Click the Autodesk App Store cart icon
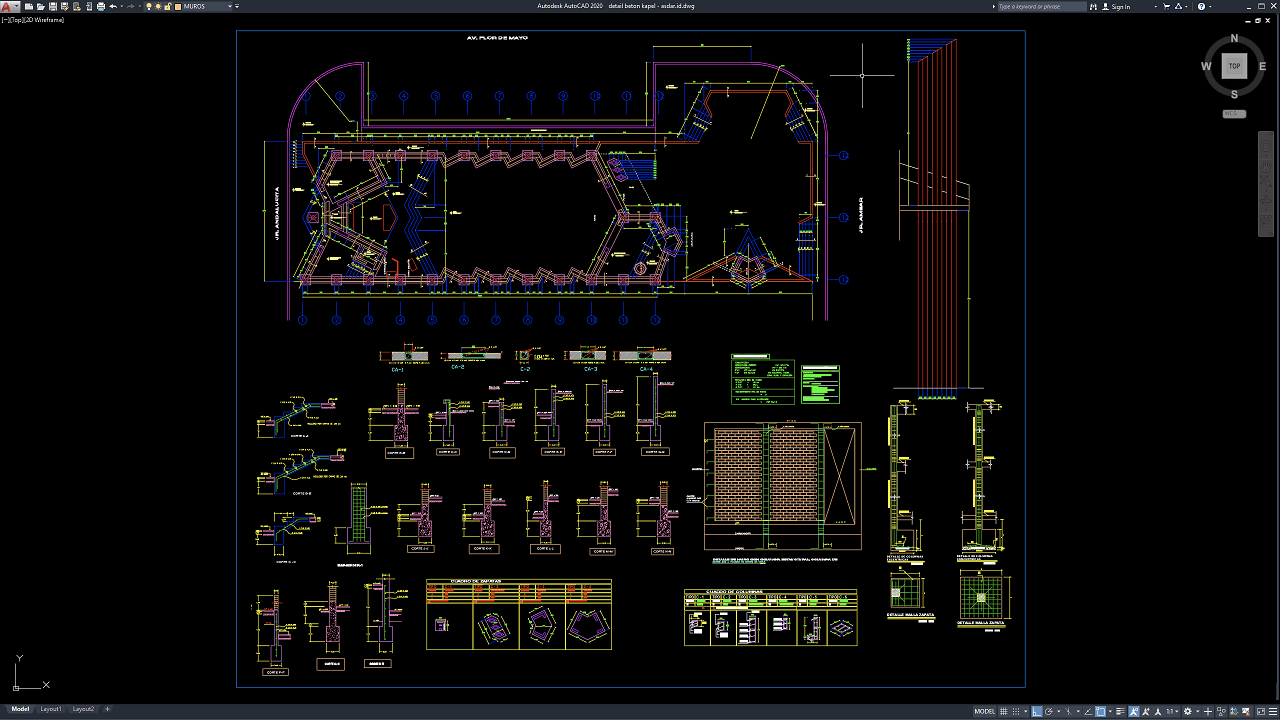 (1165, 6)
